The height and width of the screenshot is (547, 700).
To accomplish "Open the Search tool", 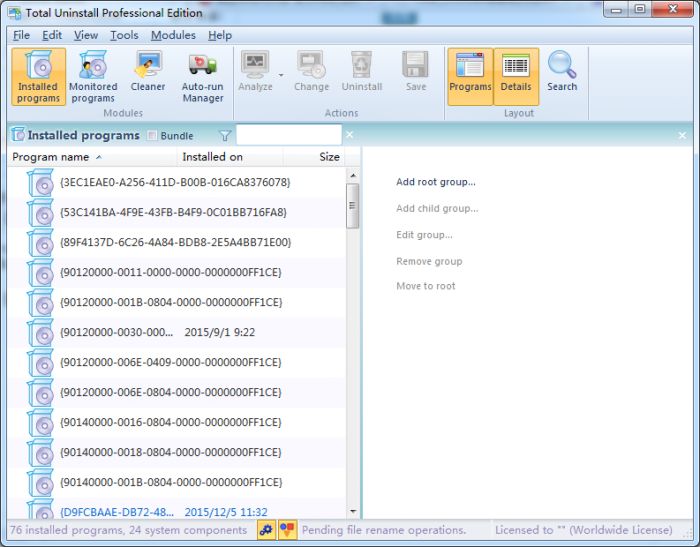I will tap(562, 71).
